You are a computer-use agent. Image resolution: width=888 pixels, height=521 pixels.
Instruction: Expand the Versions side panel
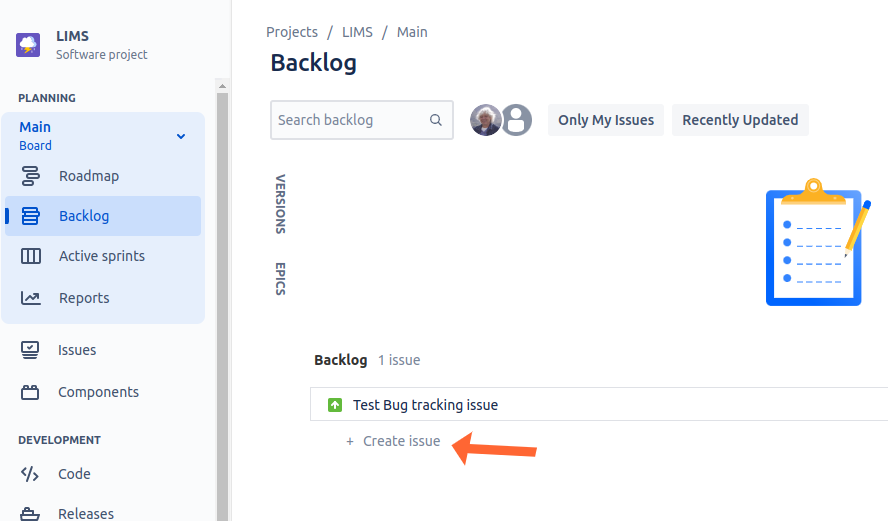tap(280, 204)
